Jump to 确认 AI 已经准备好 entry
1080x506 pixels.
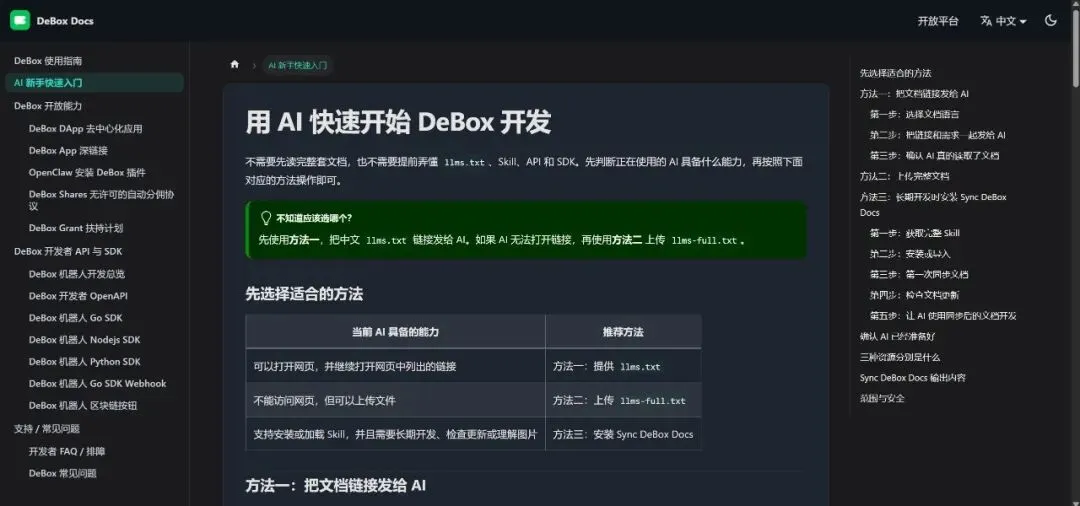[897, 337]
